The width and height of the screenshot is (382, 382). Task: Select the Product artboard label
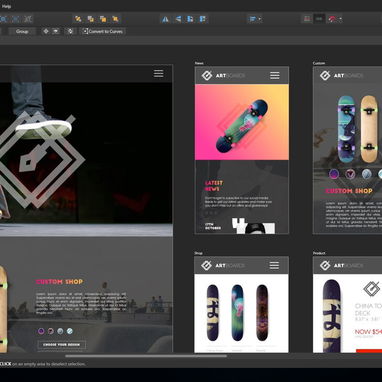(319, 253)
